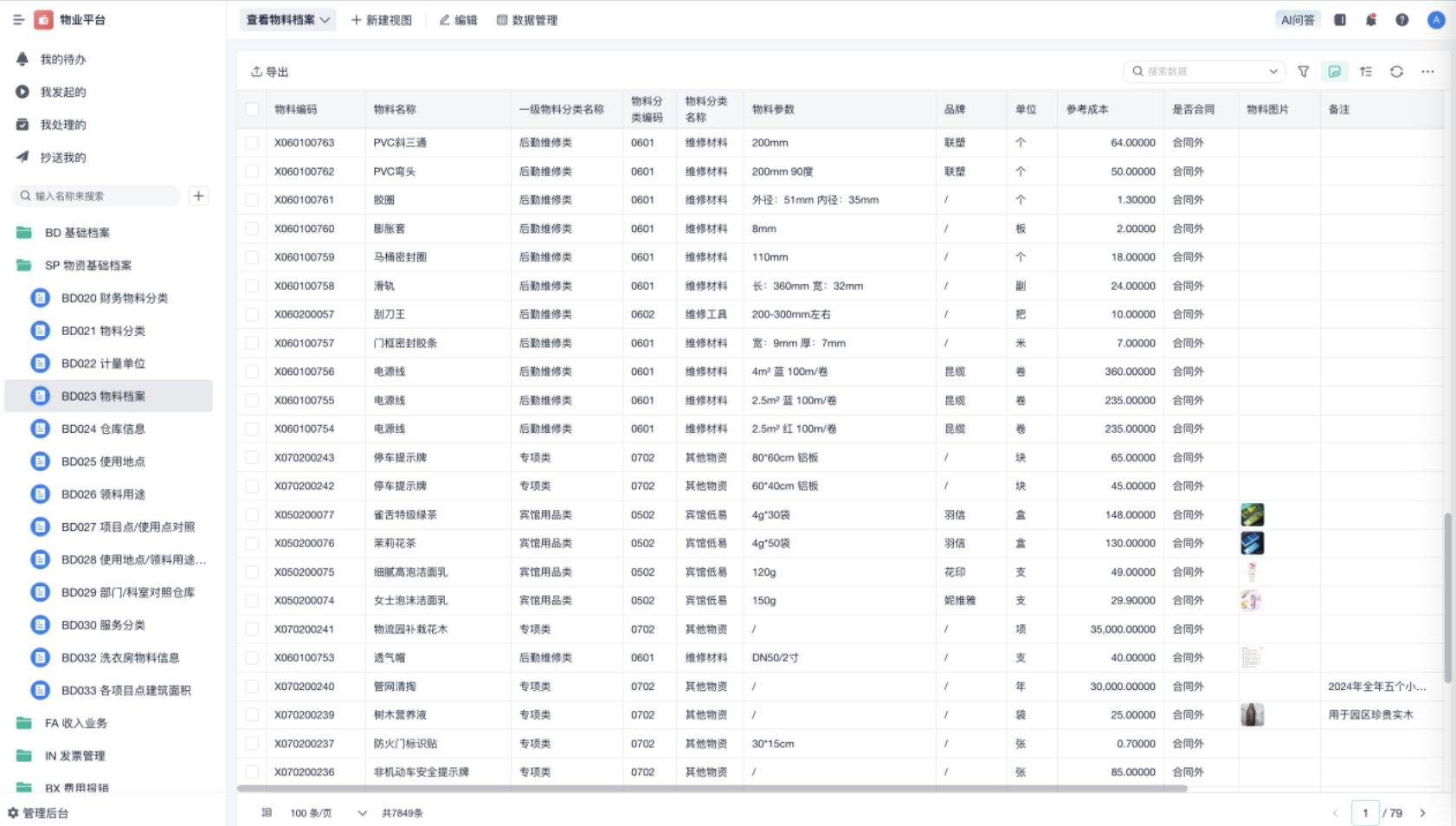
Task: Open the more options ellipsis menu
Action: pos(1427,71)
